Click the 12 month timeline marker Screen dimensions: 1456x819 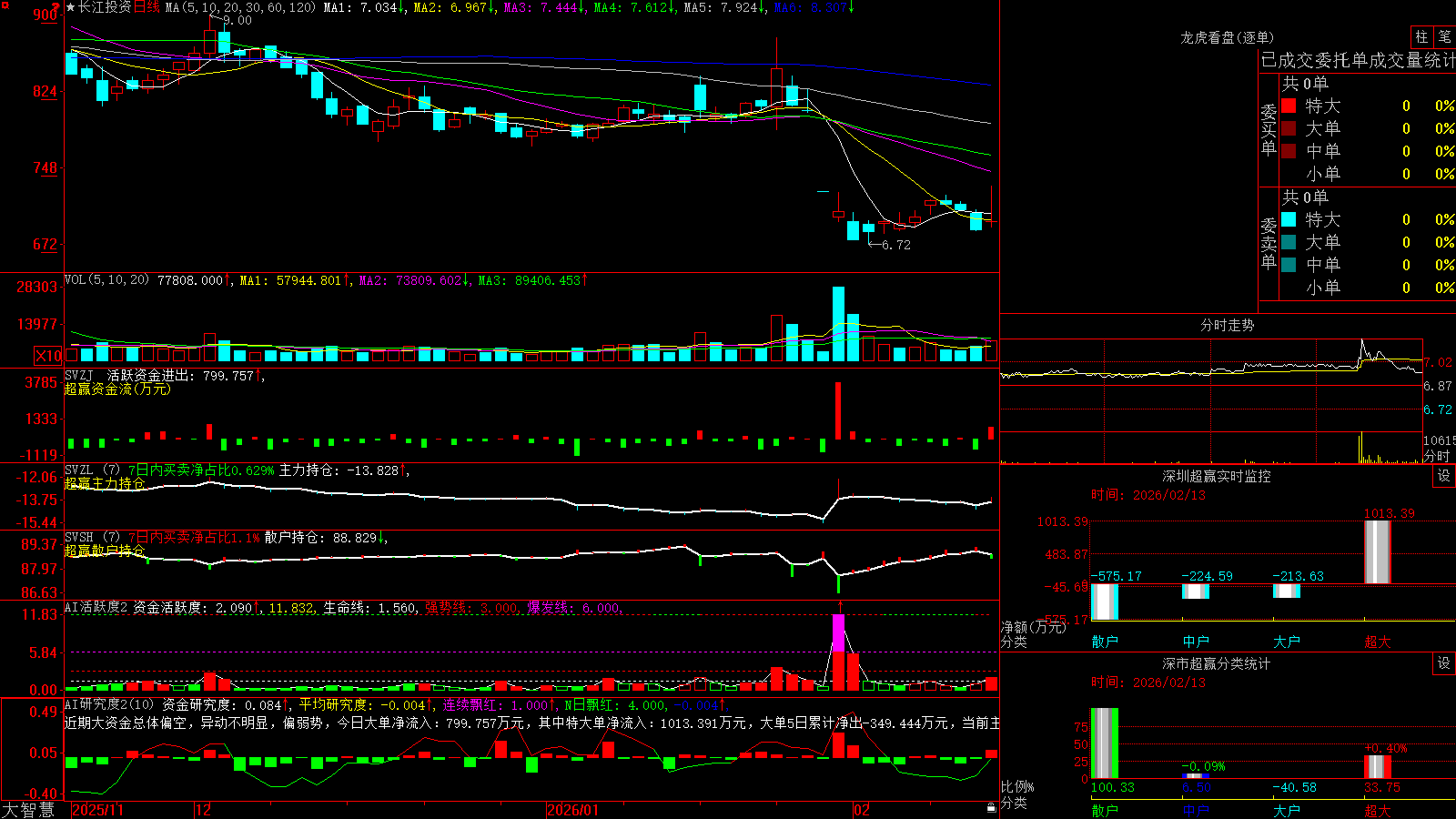(x=203, y=810)
